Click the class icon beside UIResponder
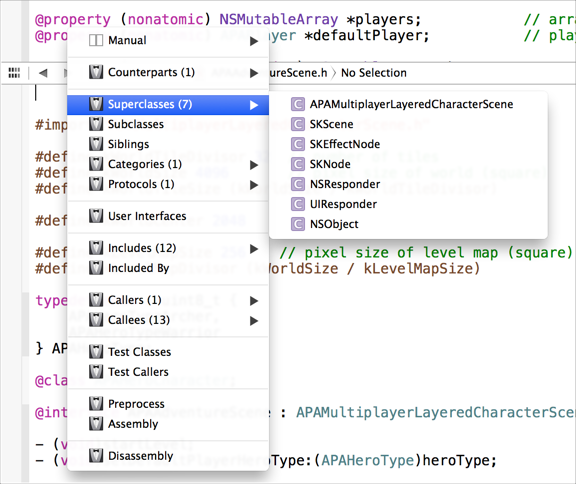Image resolution: width=576 pixels, height=484 pixels. click(x=298, y=204)
